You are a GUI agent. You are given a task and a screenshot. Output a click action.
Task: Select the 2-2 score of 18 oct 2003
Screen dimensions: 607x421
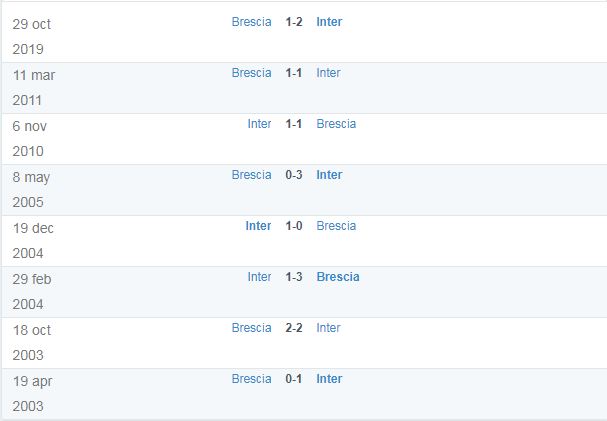(294, 328)
